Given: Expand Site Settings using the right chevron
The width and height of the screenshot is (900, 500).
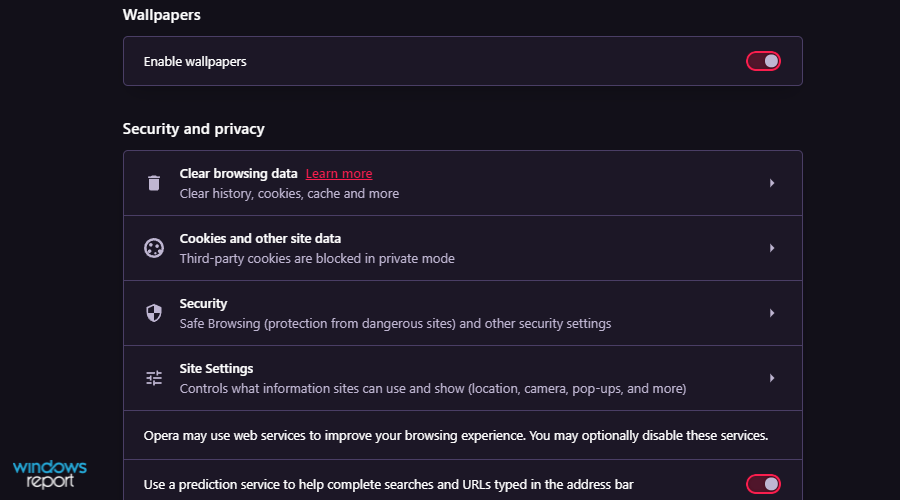Looking at the screenshot, I should click(x=772, y=378).
